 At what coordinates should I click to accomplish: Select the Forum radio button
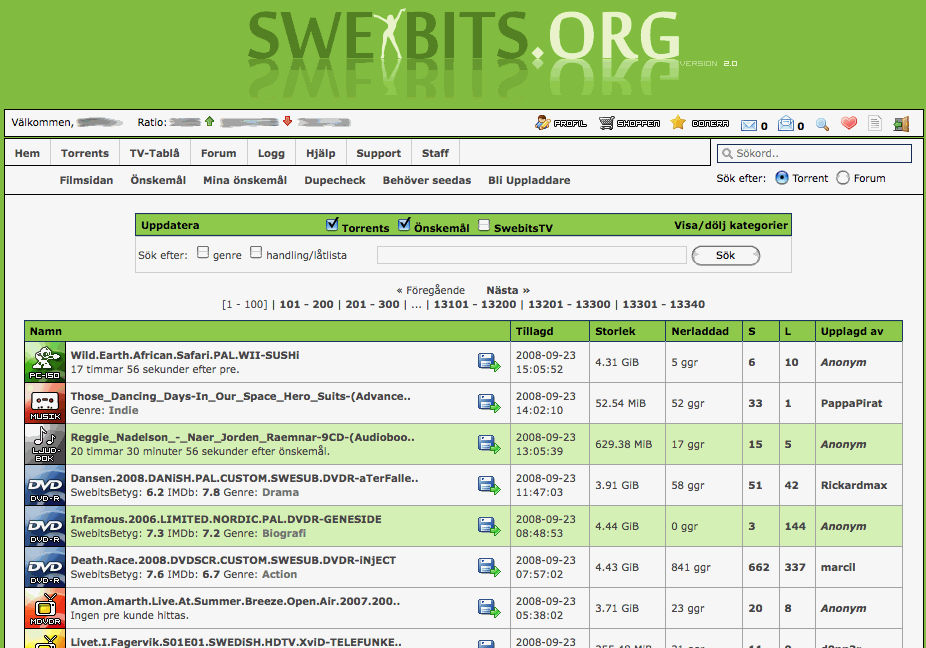click(843, 178)
